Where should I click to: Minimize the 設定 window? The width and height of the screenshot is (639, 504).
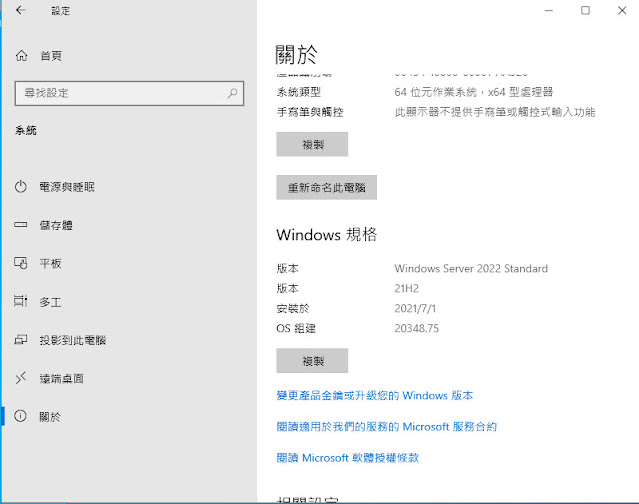click(549, 11)
